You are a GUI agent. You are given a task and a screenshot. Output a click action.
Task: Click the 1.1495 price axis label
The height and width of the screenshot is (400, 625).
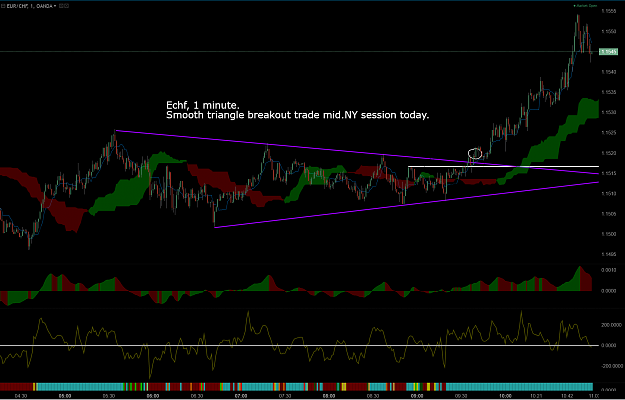(x=609, y=254)
